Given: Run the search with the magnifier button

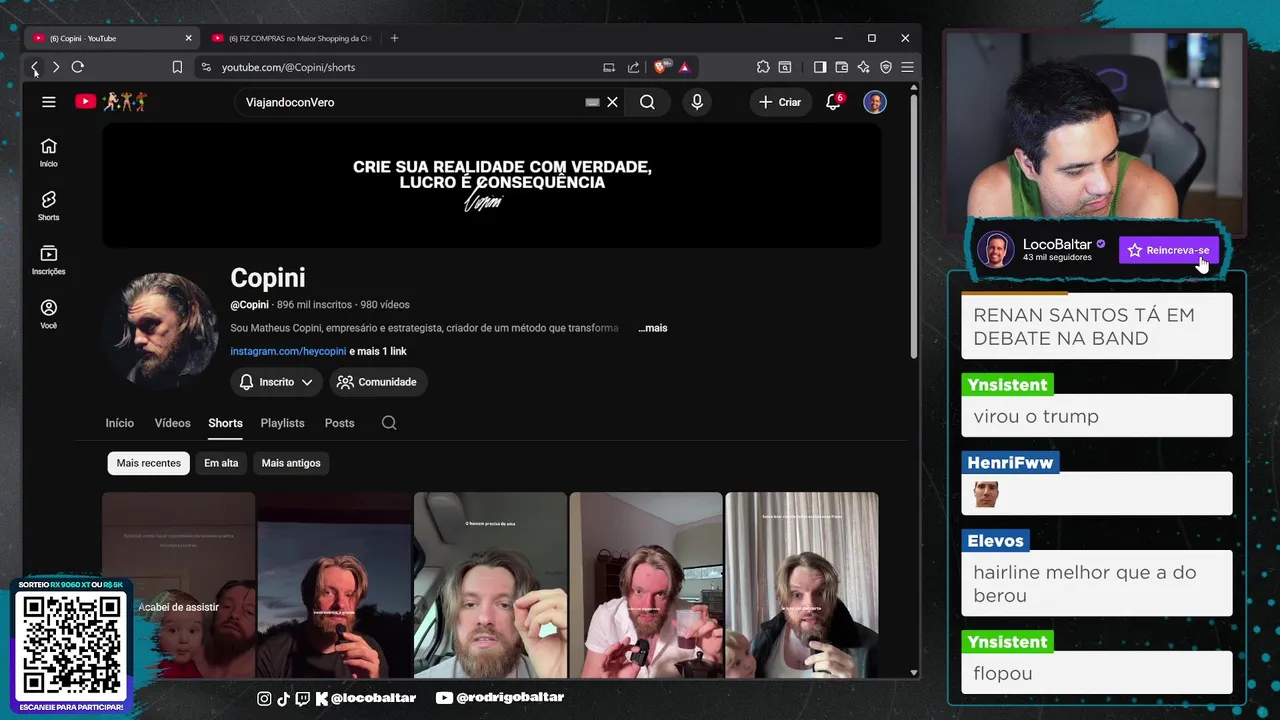Looking at the screenshot, I should 647,102.
